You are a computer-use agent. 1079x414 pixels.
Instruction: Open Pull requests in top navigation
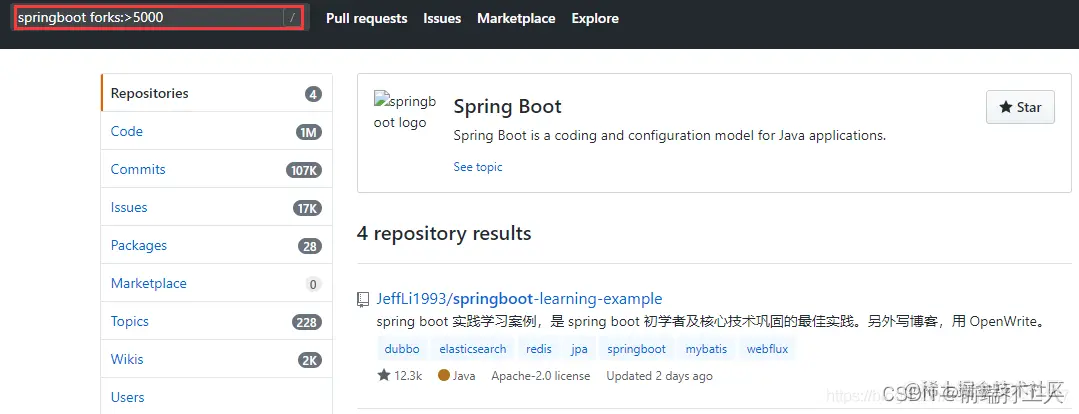[366, 19]
